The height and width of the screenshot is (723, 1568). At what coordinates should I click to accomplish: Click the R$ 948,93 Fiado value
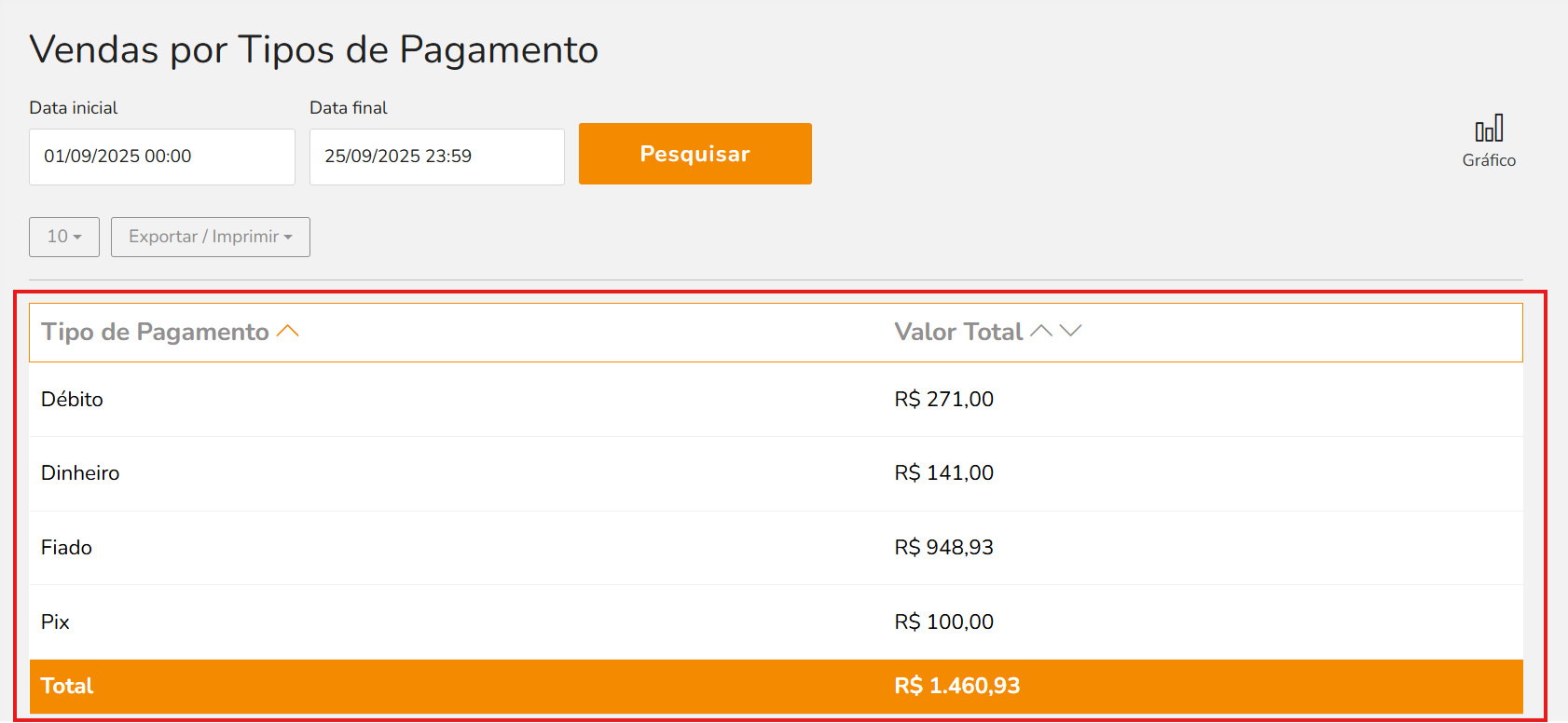coord(944,548)
